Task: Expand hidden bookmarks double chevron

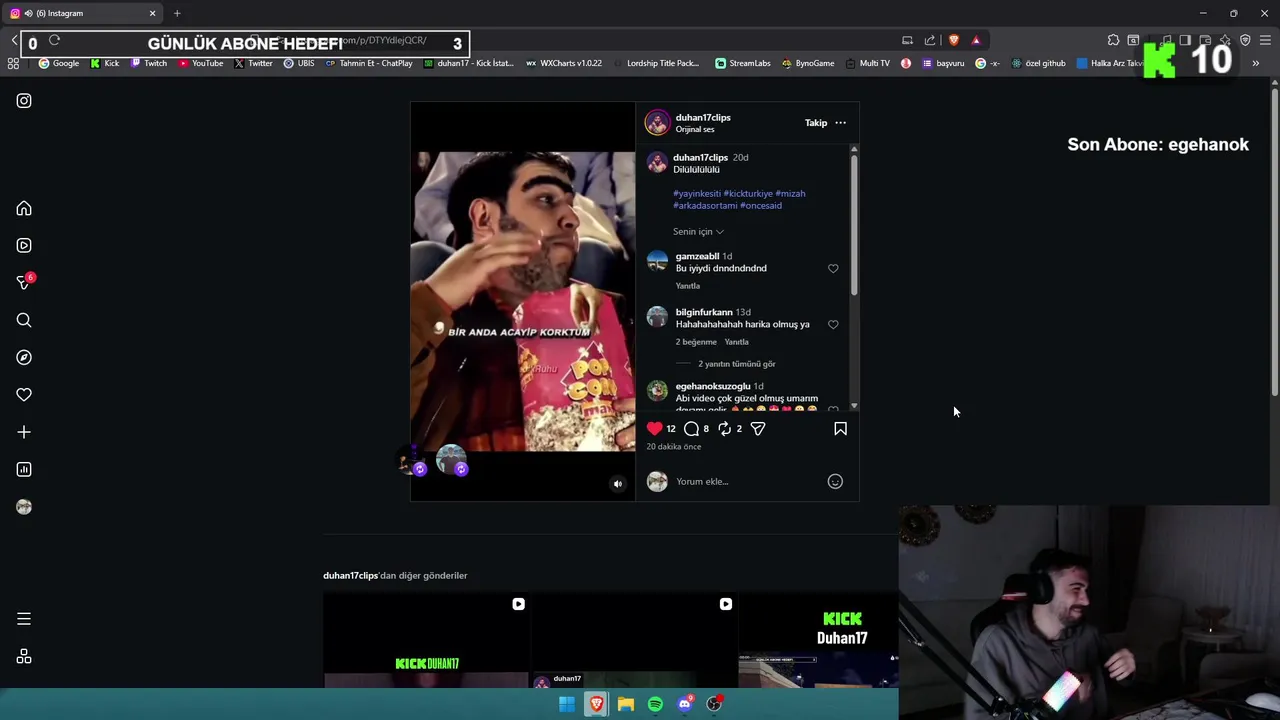Action: [1256, 63]
